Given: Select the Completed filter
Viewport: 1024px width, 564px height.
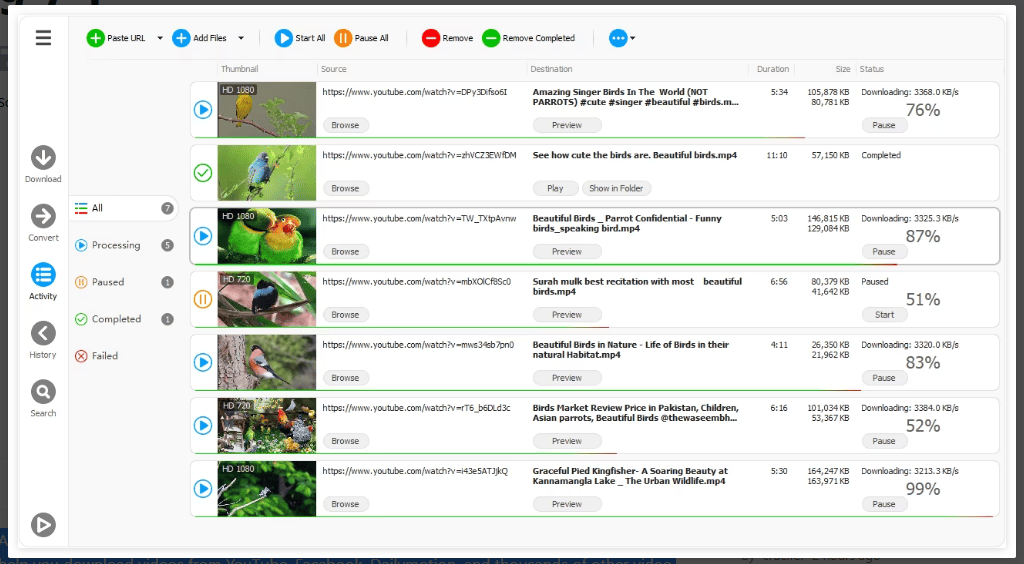Looking at the screenshot, I should (123, 319).
